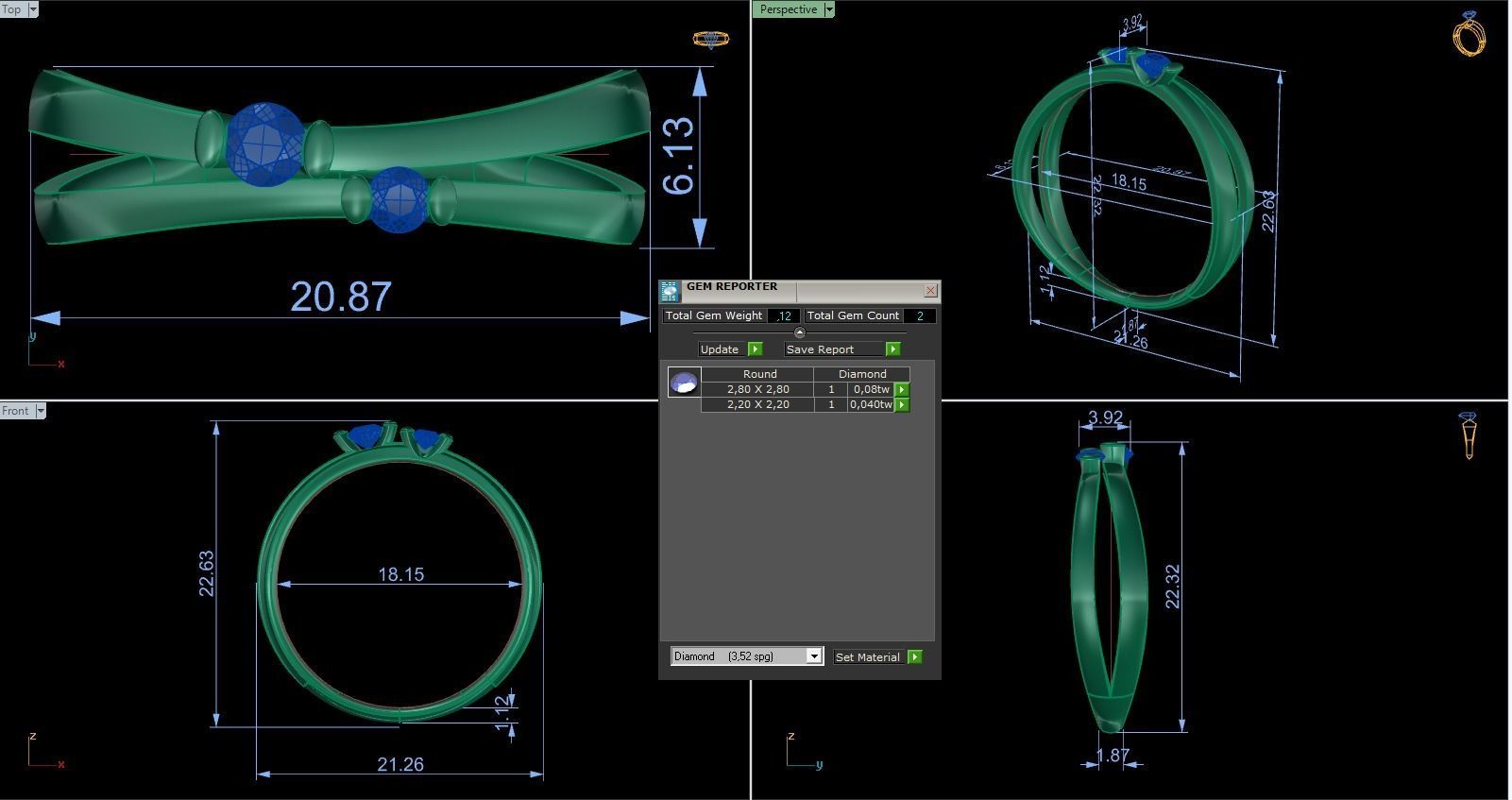Close the Gem Reporter window

click(x=930, y=290)
